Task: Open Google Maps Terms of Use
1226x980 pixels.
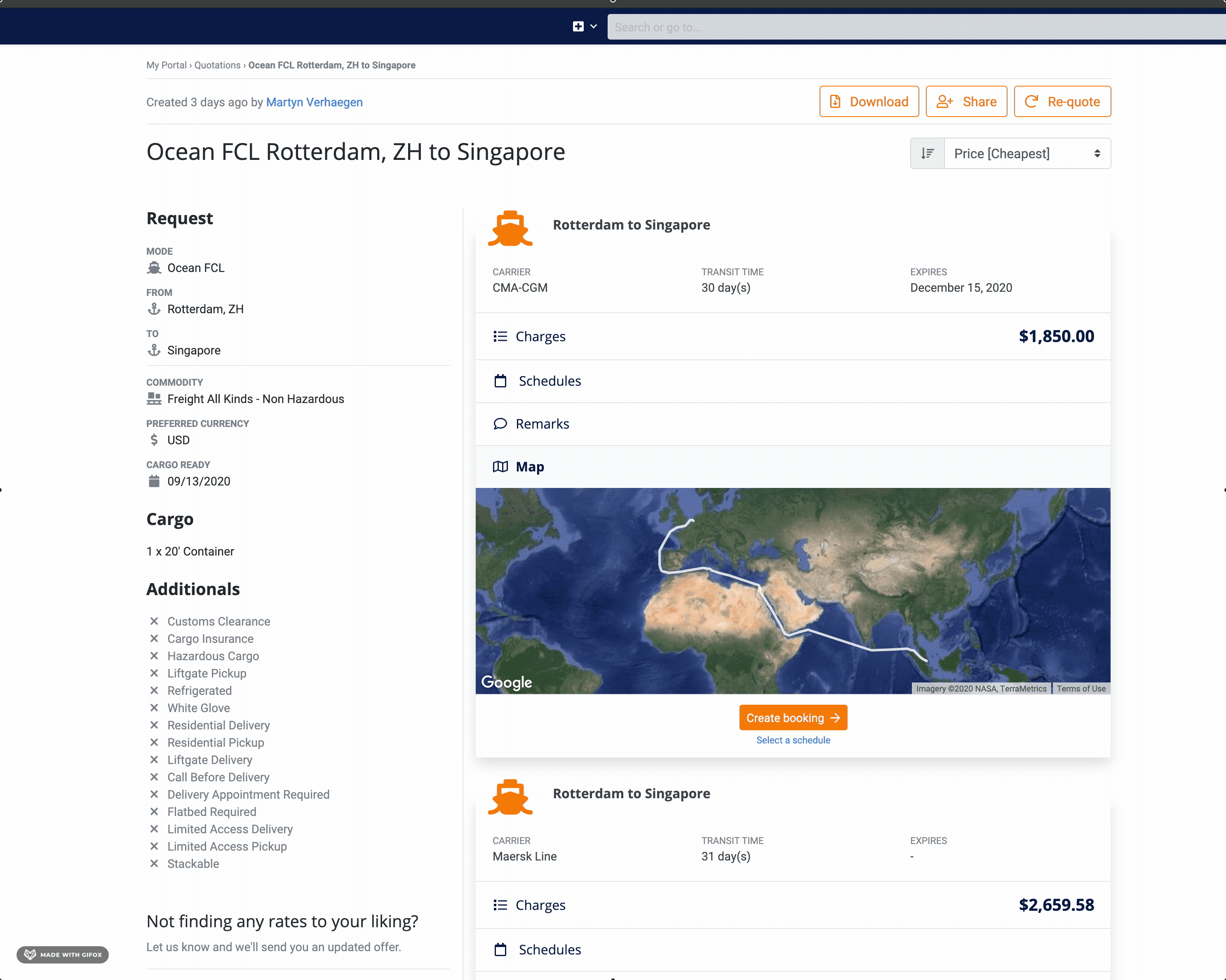Action: 1081,689
